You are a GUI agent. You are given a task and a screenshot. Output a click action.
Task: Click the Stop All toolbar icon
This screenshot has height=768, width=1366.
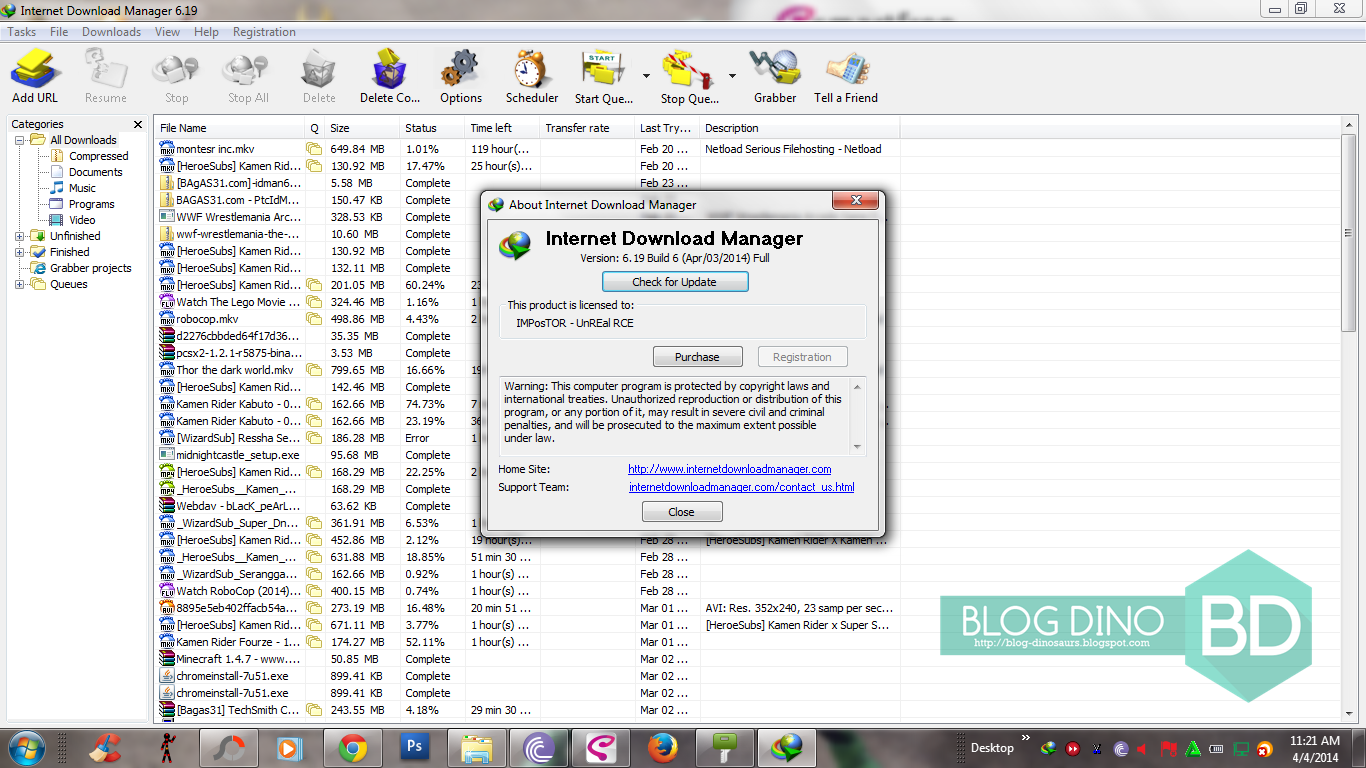[x=247, y=77]
